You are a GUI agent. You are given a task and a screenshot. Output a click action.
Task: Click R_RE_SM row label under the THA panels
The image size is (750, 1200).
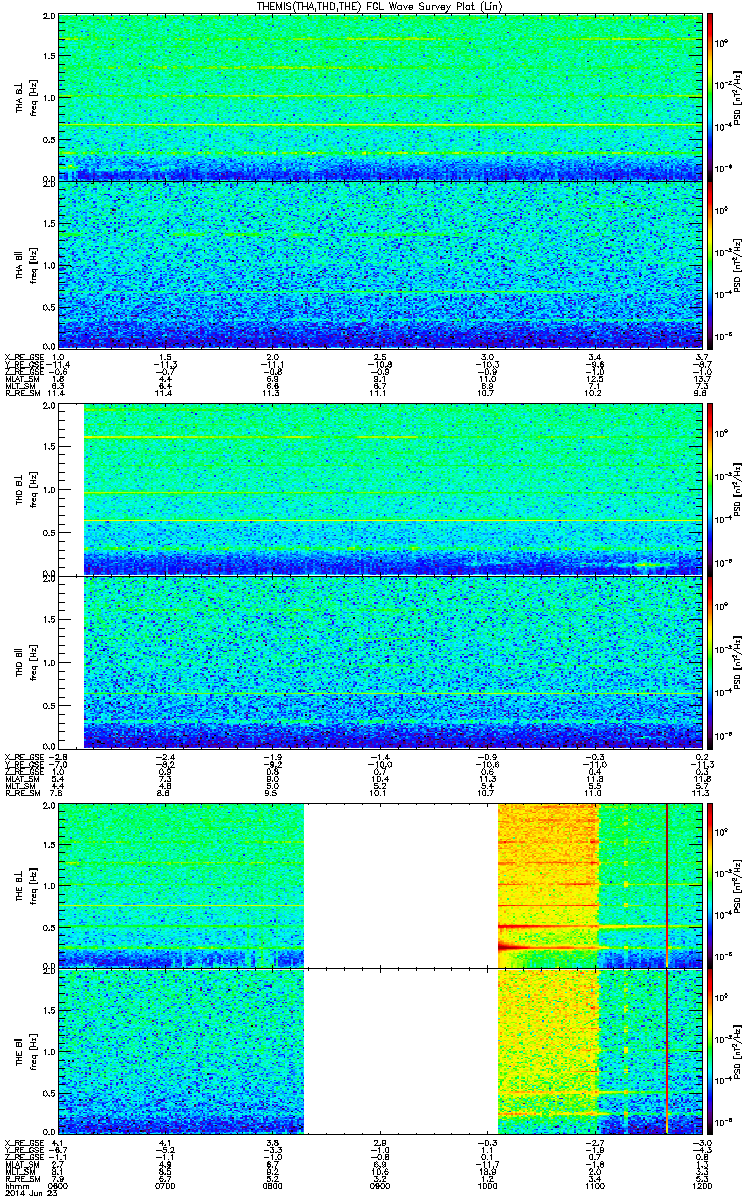23,395
